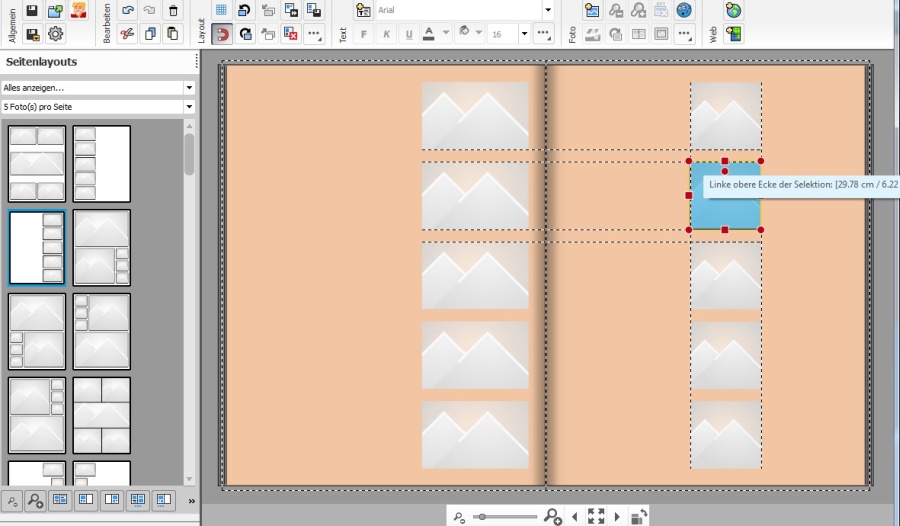This screenshot has width=900, height=526.
Task: Delete selection using the trash can icon
Action: click(x=173, y=11)
